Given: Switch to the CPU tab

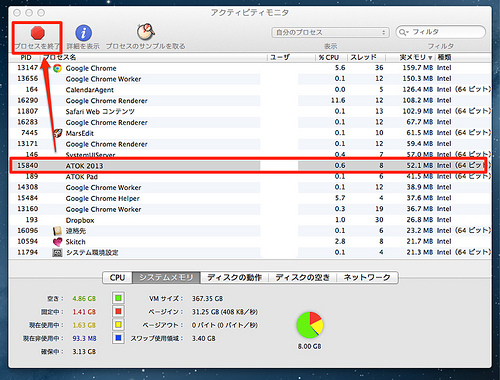Looking at the screenshot, I should [117, 277].
